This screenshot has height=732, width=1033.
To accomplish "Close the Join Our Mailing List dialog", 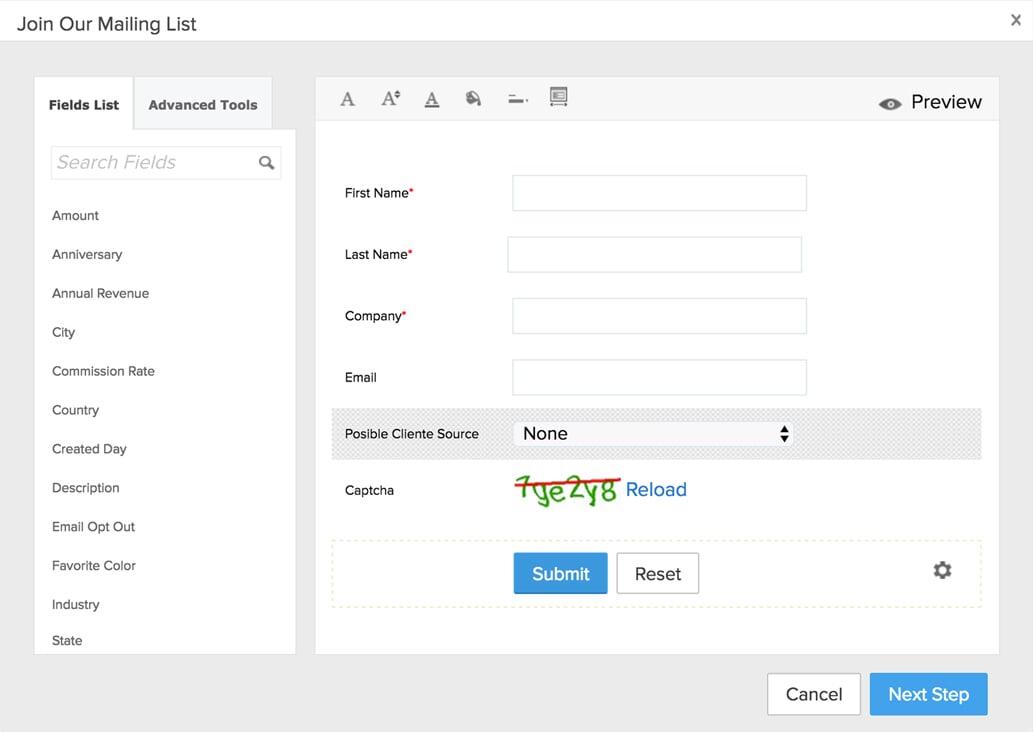I will [1016, 19].
